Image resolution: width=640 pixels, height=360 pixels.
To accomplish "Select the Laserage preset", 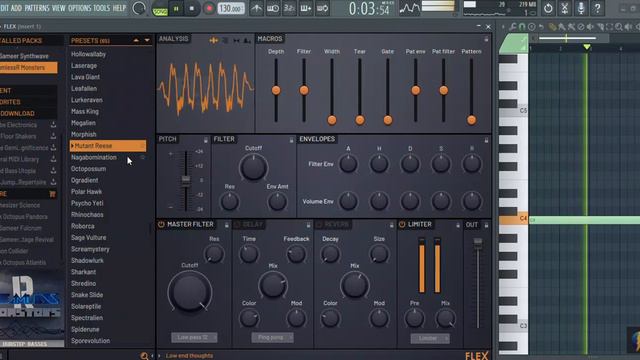I will tap(84, 65).
